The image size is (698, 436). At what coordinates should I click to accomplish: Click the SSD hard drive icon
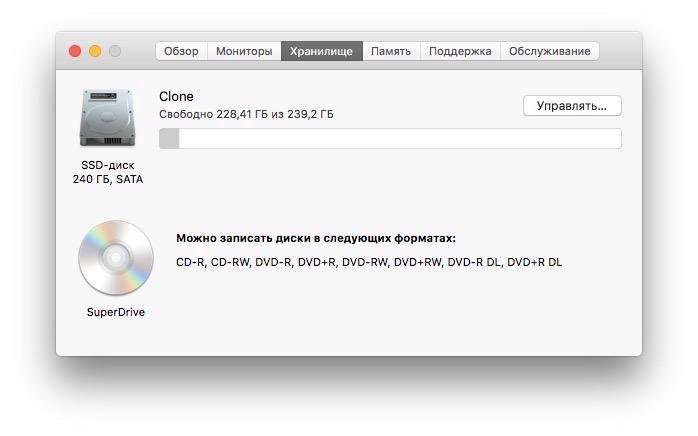click(x=108, y=119)
